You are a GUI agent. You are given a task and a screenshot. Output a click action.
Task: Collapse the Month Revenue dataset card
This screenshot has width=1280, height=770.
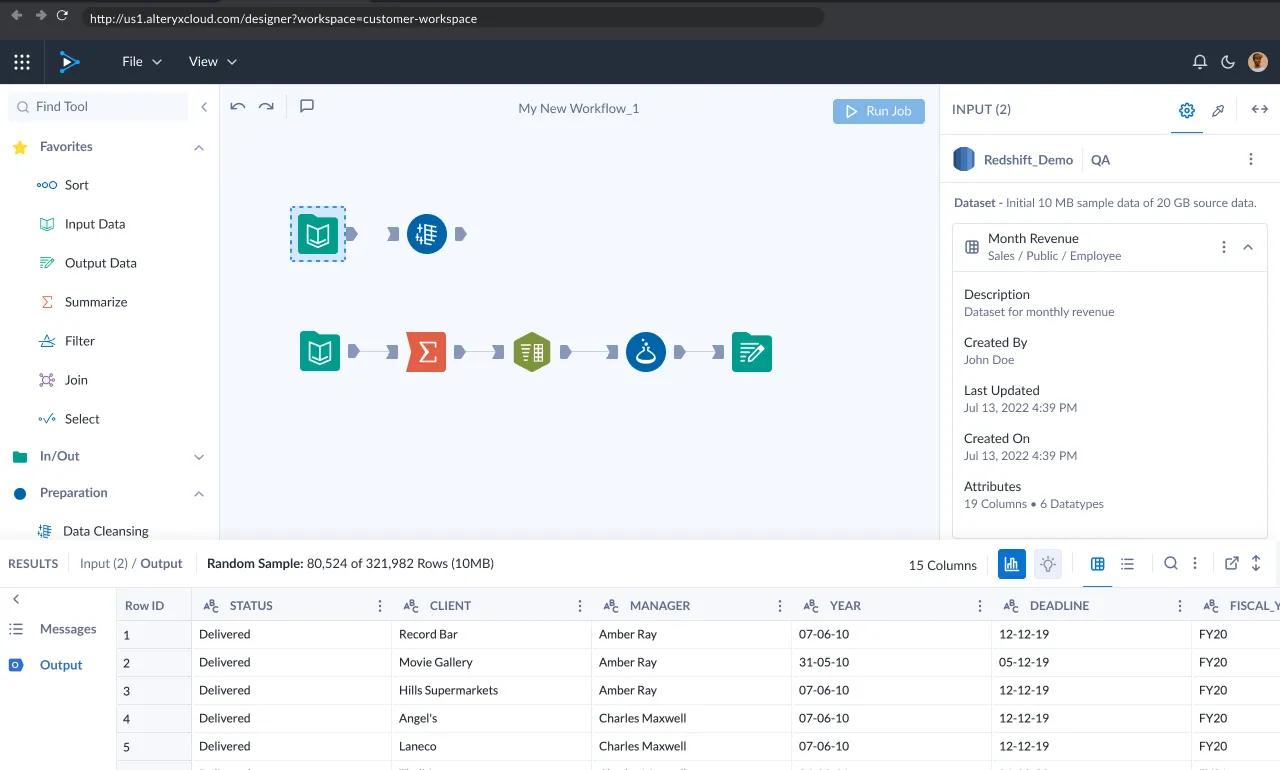1248,247
